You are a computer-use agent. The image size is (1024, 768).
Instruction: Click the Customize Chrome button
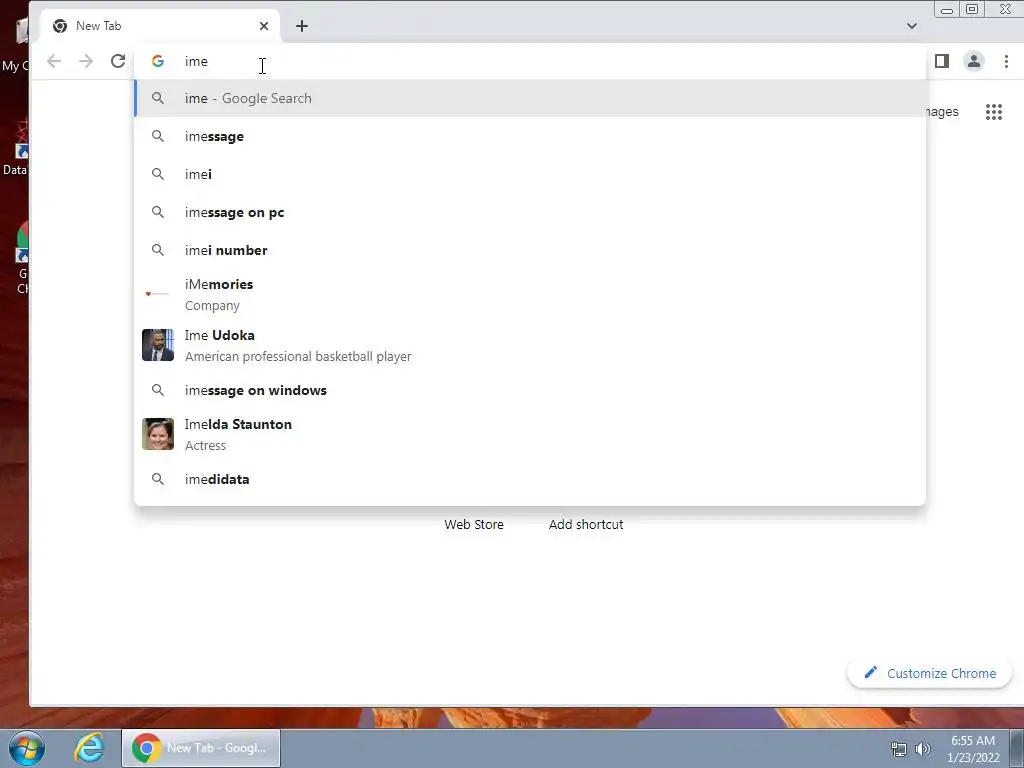tap(929, 673)
